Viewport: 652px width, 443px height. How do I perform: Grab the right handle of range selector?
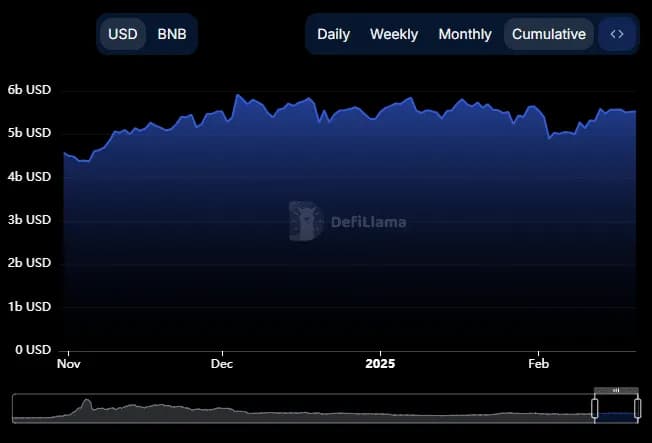pos(638,408)
